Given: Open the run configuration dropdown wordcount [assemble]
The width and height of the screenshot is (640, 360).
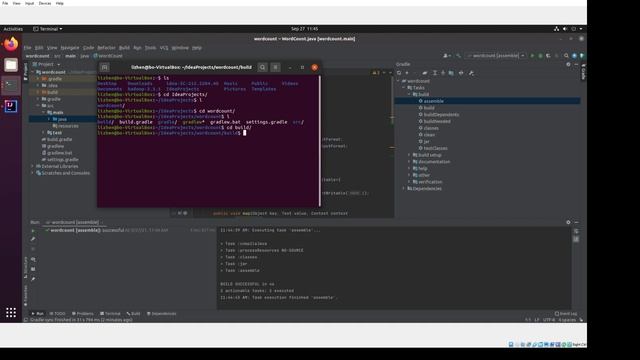Looking at the screenshot, I should point(496,56).
